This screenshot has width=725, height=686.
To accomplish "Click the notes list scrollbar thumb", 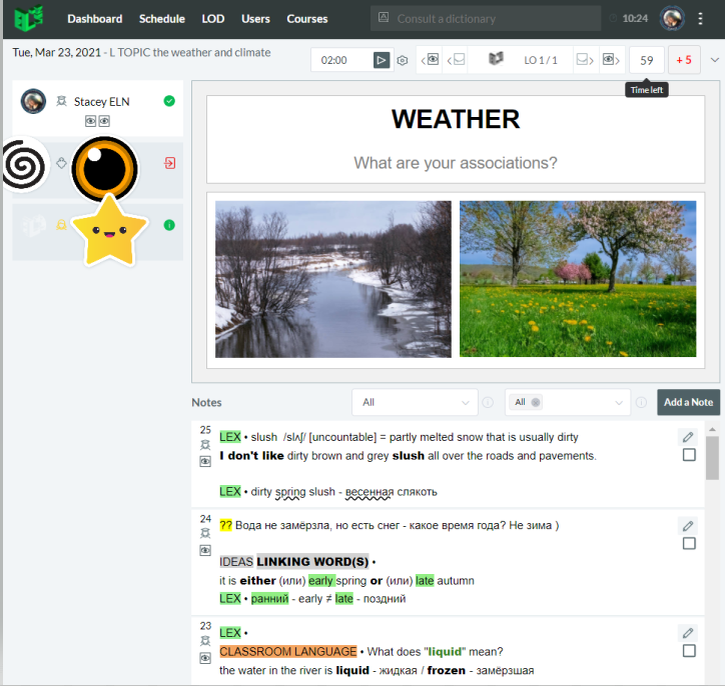I will [712, 458].
